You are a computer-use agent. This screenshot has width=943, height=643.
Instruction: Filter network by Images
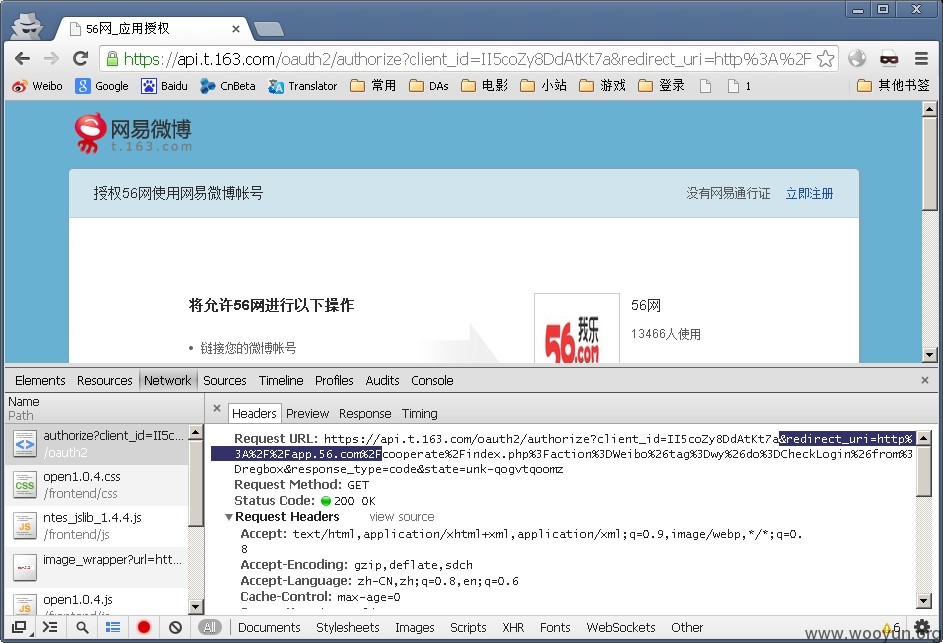pos(414,627)
